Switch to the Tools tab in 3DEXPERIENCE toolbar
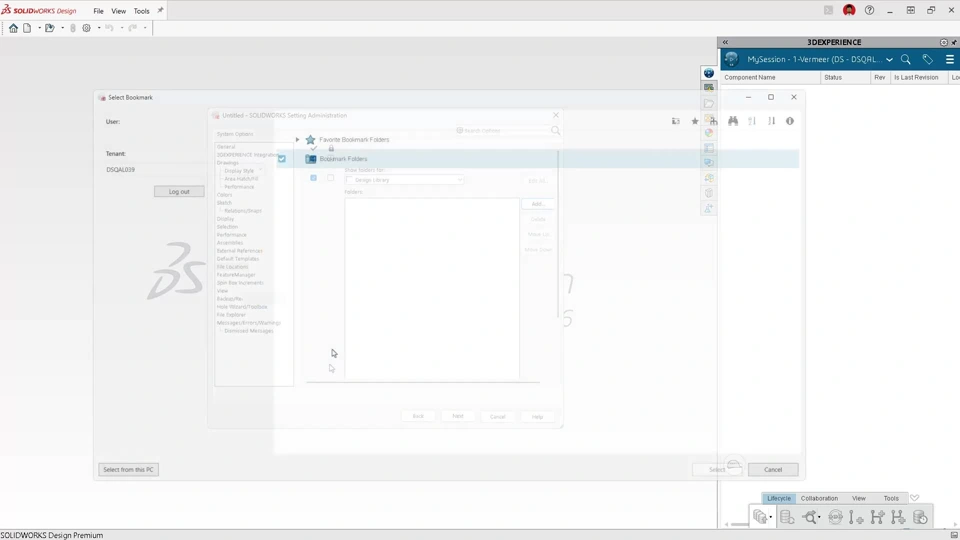Screen dimensions: 960x540 point(891,498)
